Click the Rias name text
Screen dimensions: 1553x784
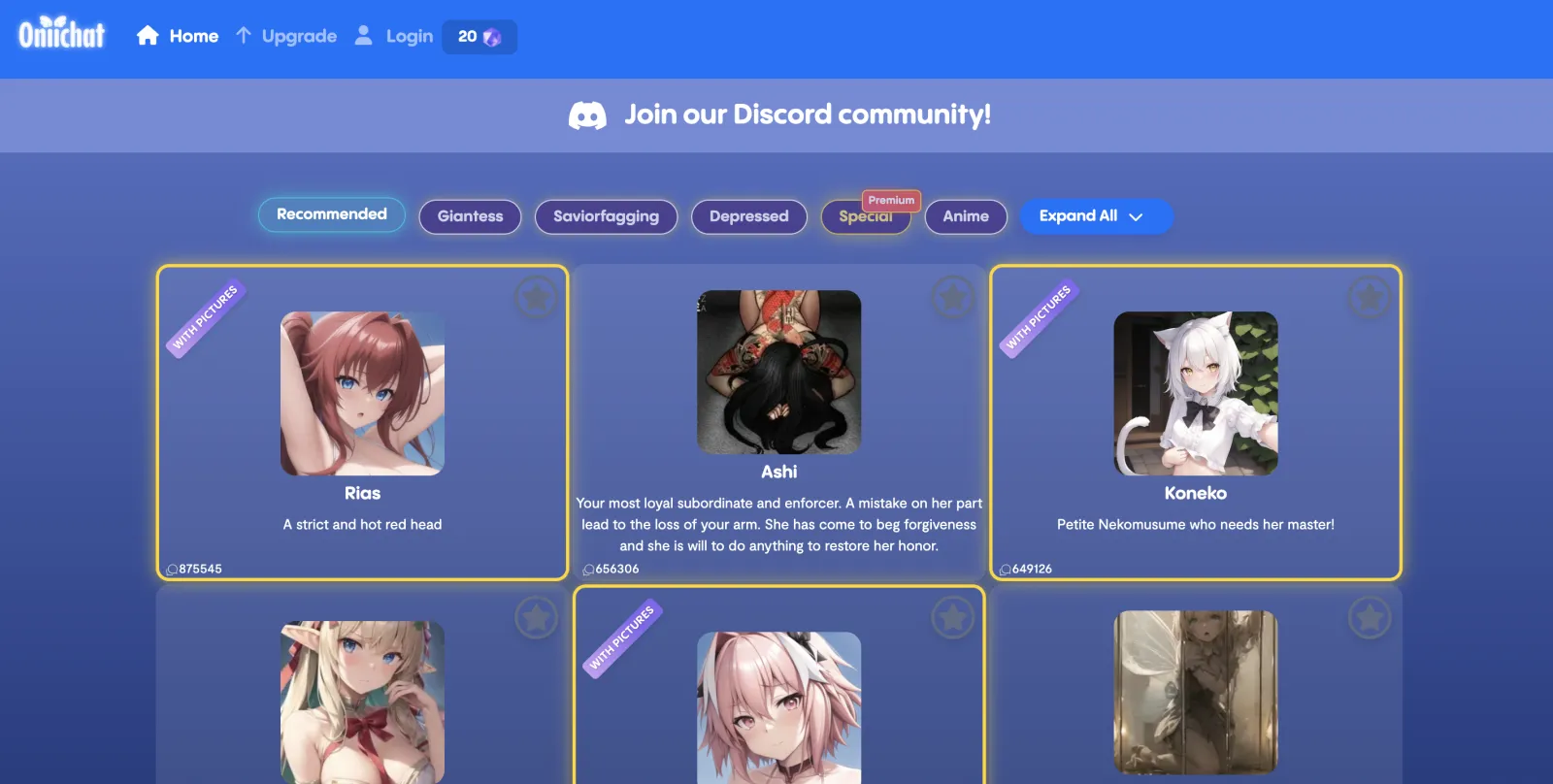(x=362, y=493)
